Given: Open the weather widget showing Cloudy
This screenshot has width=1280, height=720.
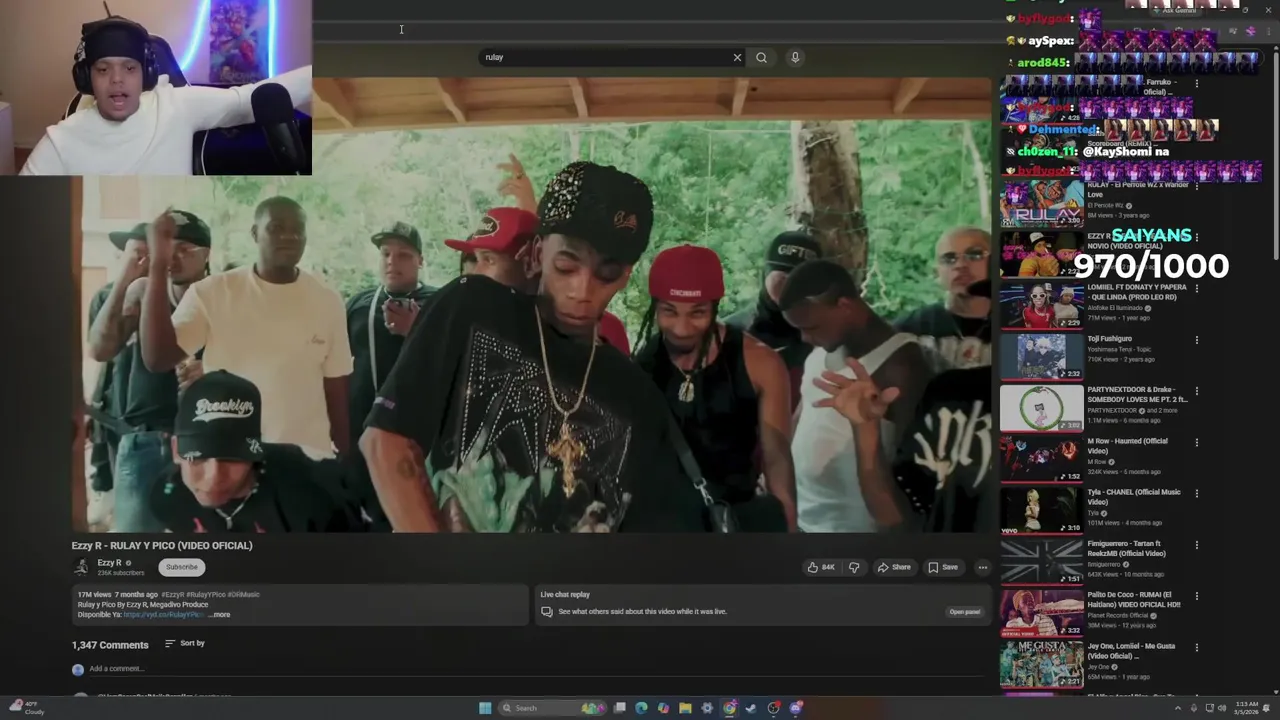Looking at the screenshot, I should pyautogui.click(x=26, y=708).
